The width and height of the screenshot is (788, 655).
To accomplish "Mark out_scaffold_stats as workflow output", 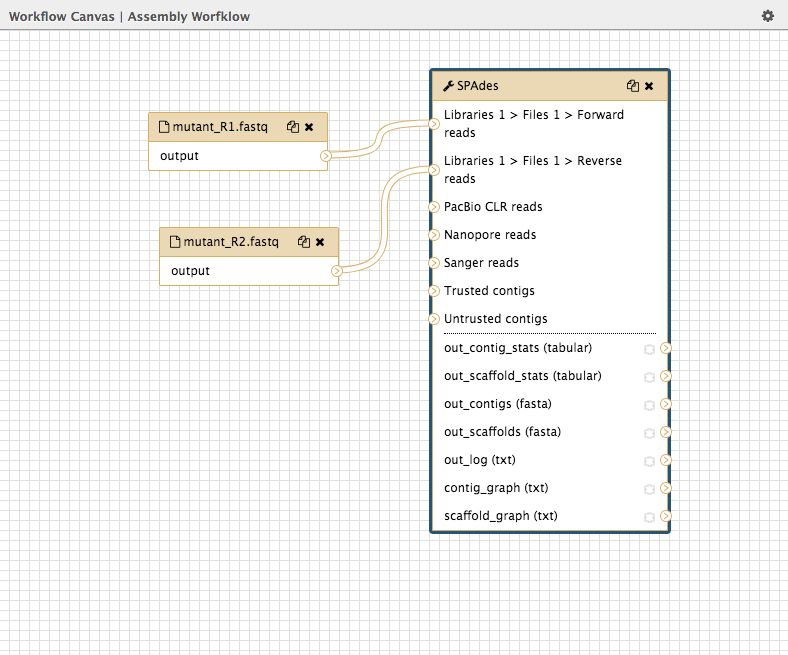I will [649, 377].
